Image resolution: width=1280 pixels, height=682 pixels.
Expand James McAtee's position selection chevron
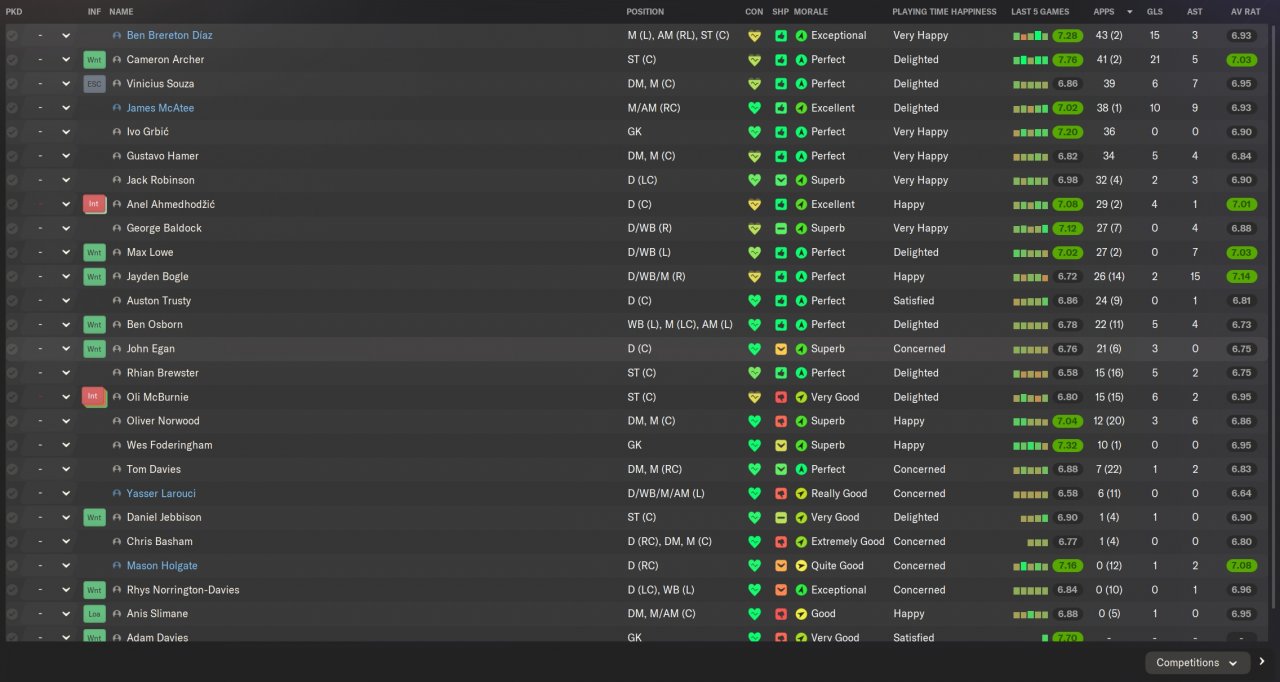[x=66, y=108]
